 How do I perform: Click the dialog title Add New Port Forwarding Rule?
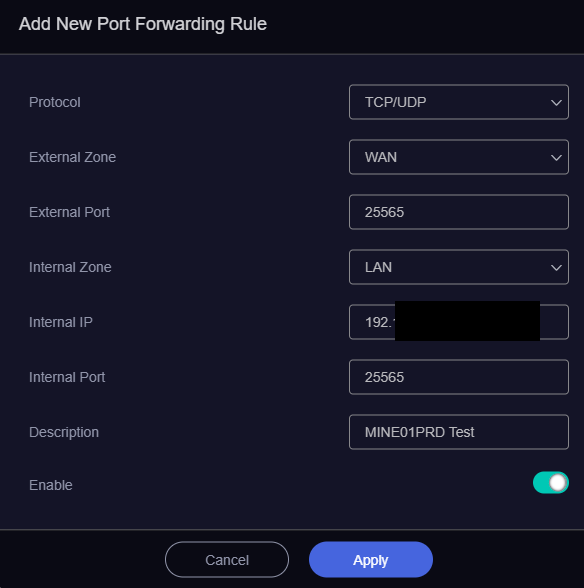[x=143, y=24]
